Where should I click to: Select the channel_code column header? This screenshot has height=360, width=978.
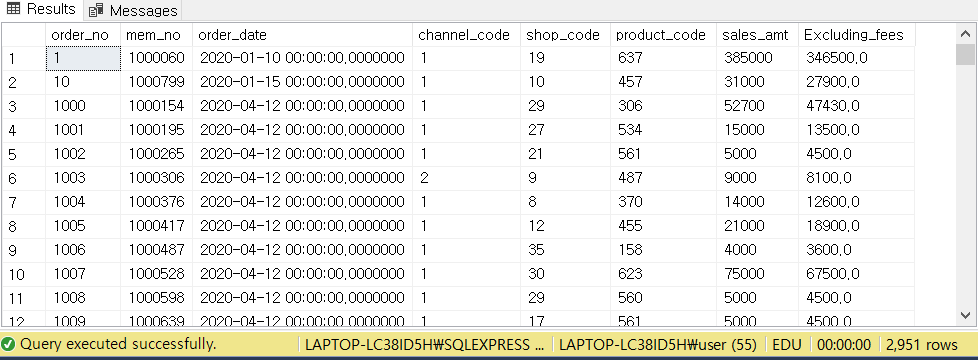point(467,35)
